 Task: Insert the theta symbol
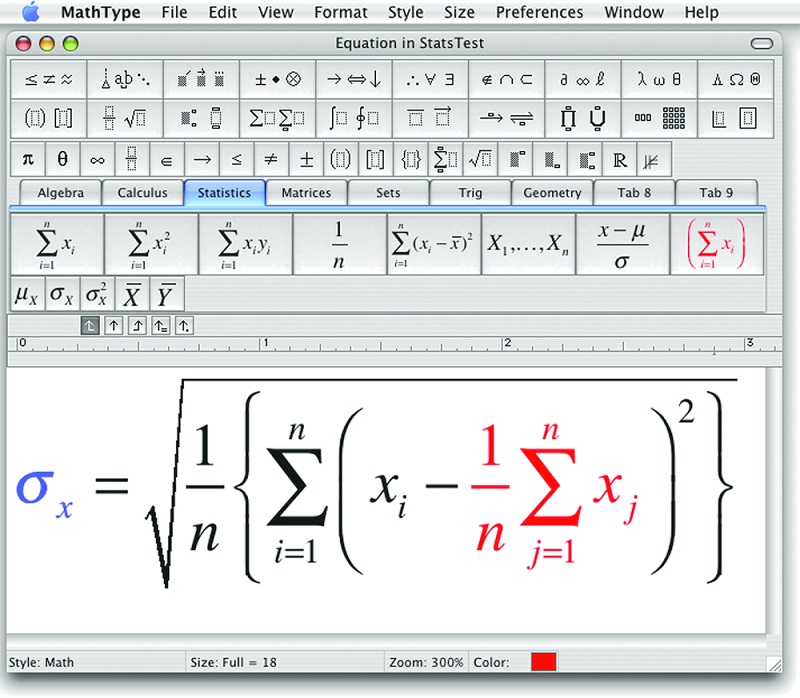pos(62,159)
